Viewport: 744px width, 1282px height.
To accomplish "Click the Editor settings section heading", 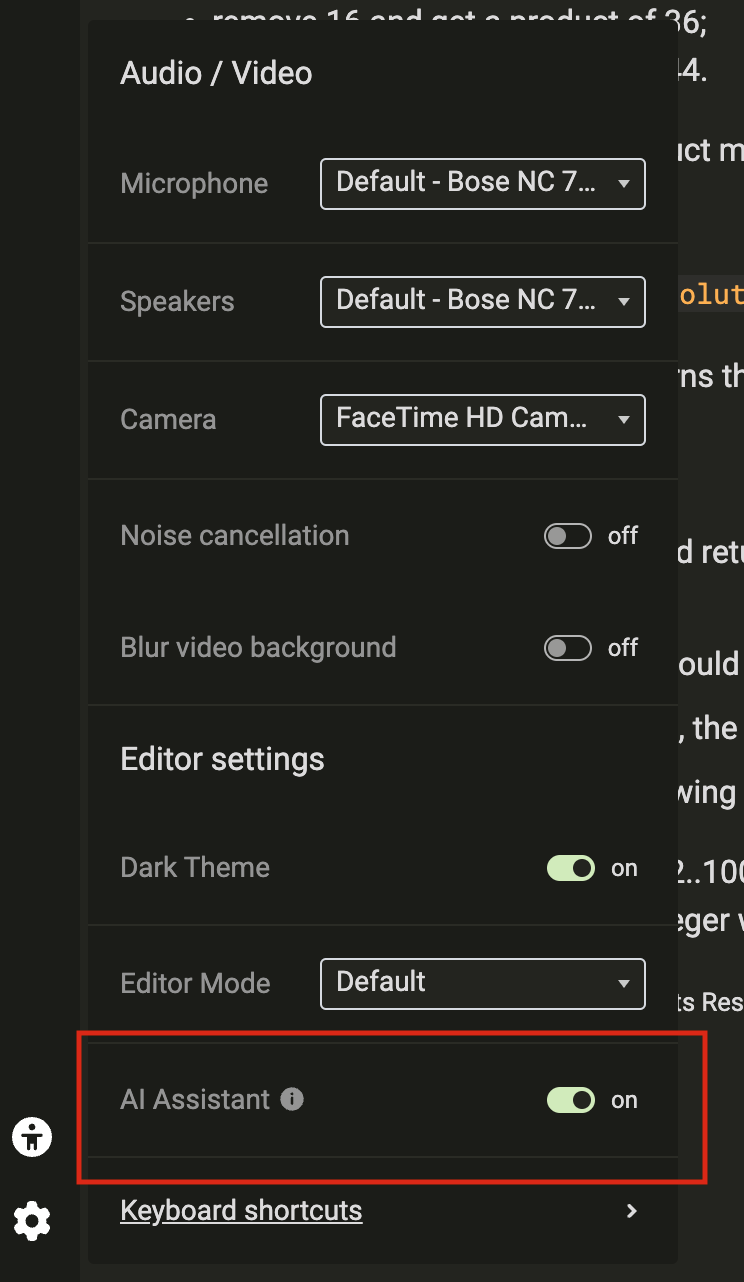I will [x=222, y=759].
